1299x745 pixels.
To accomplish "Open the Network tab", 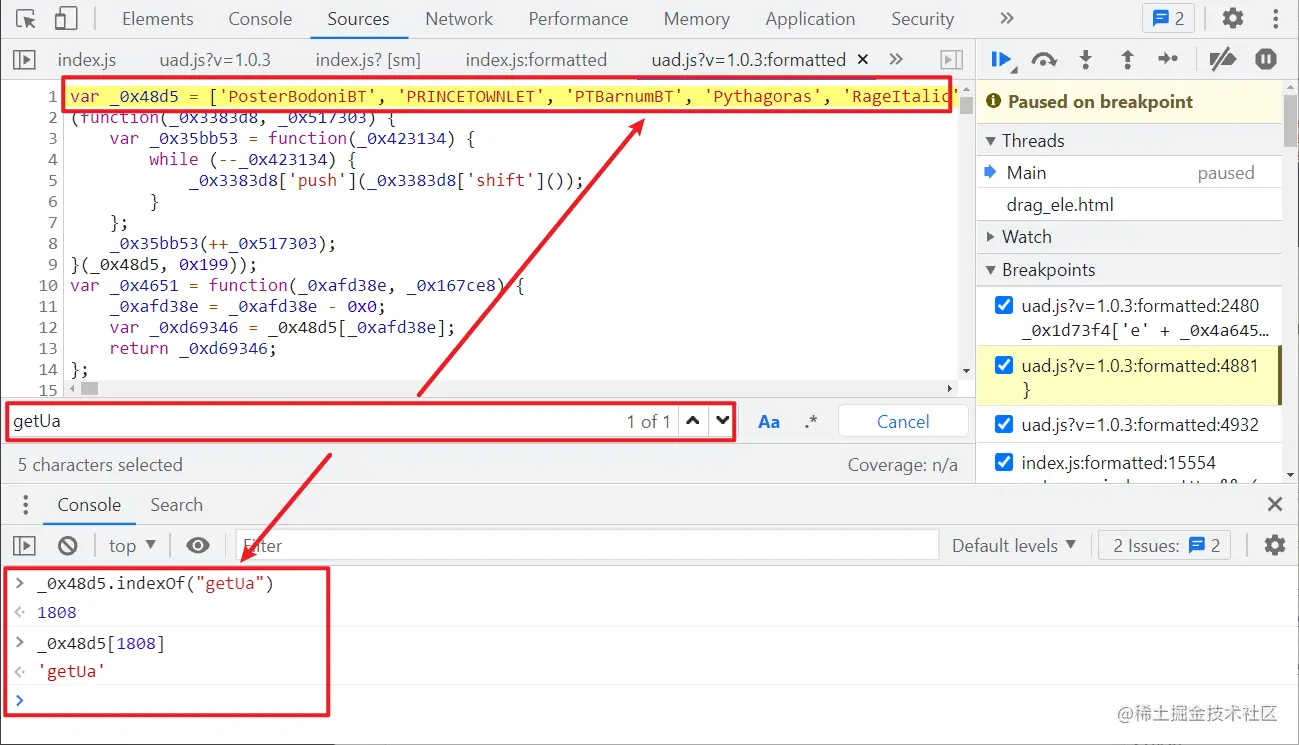I will pos(459,19).
